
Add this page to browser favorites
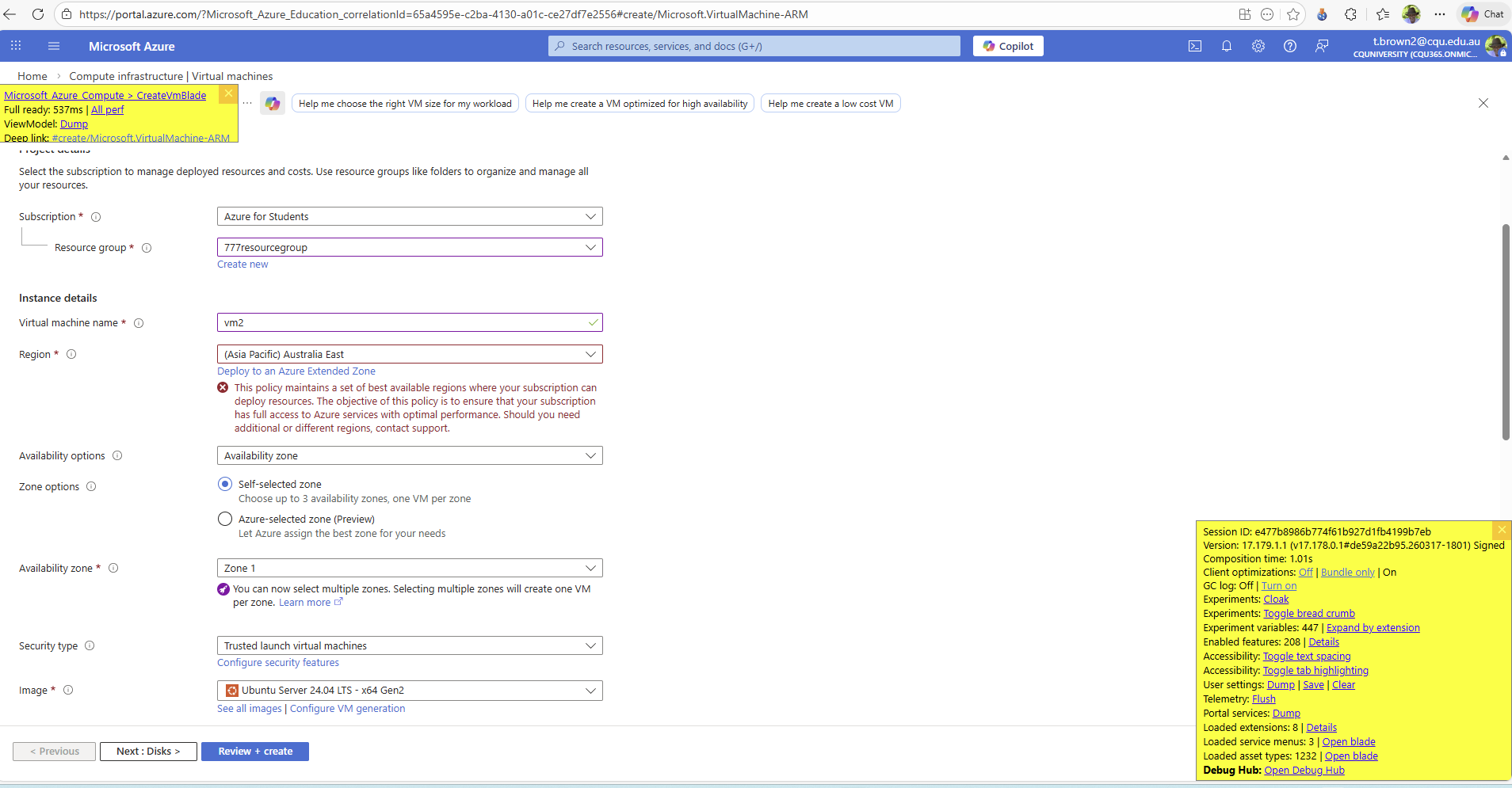[1293, 14]
